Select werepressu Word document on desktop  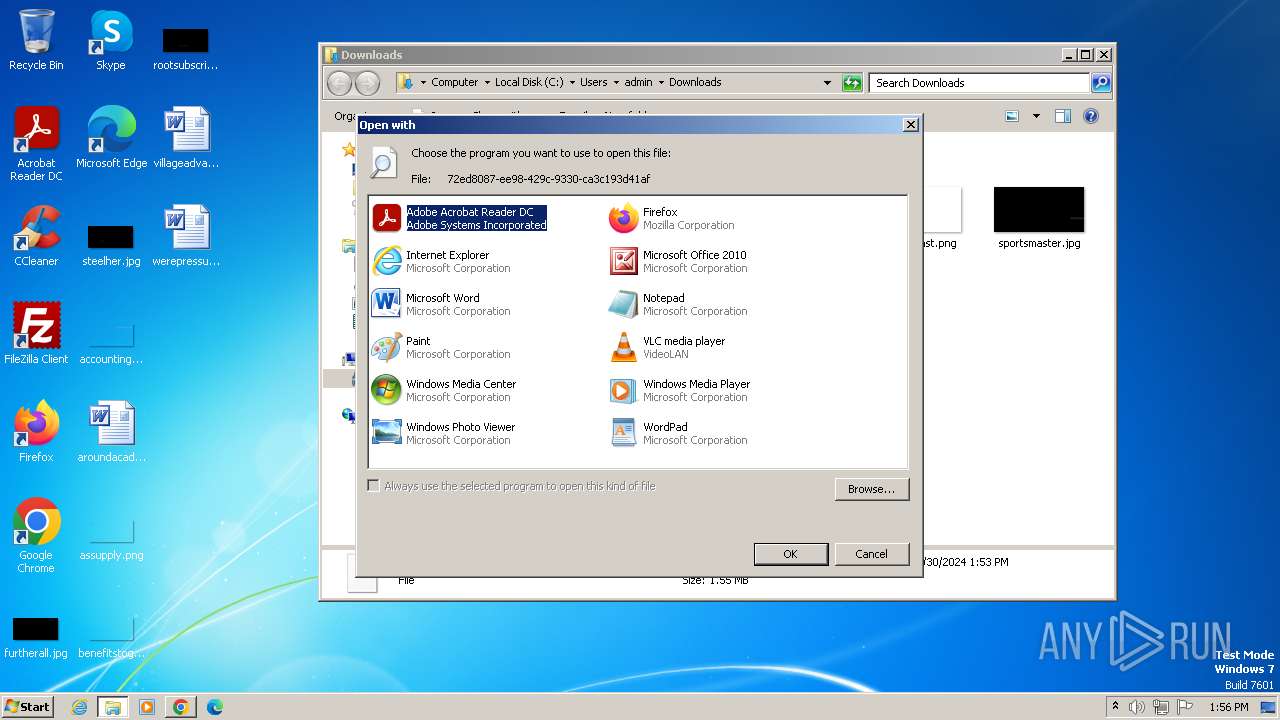186,236
